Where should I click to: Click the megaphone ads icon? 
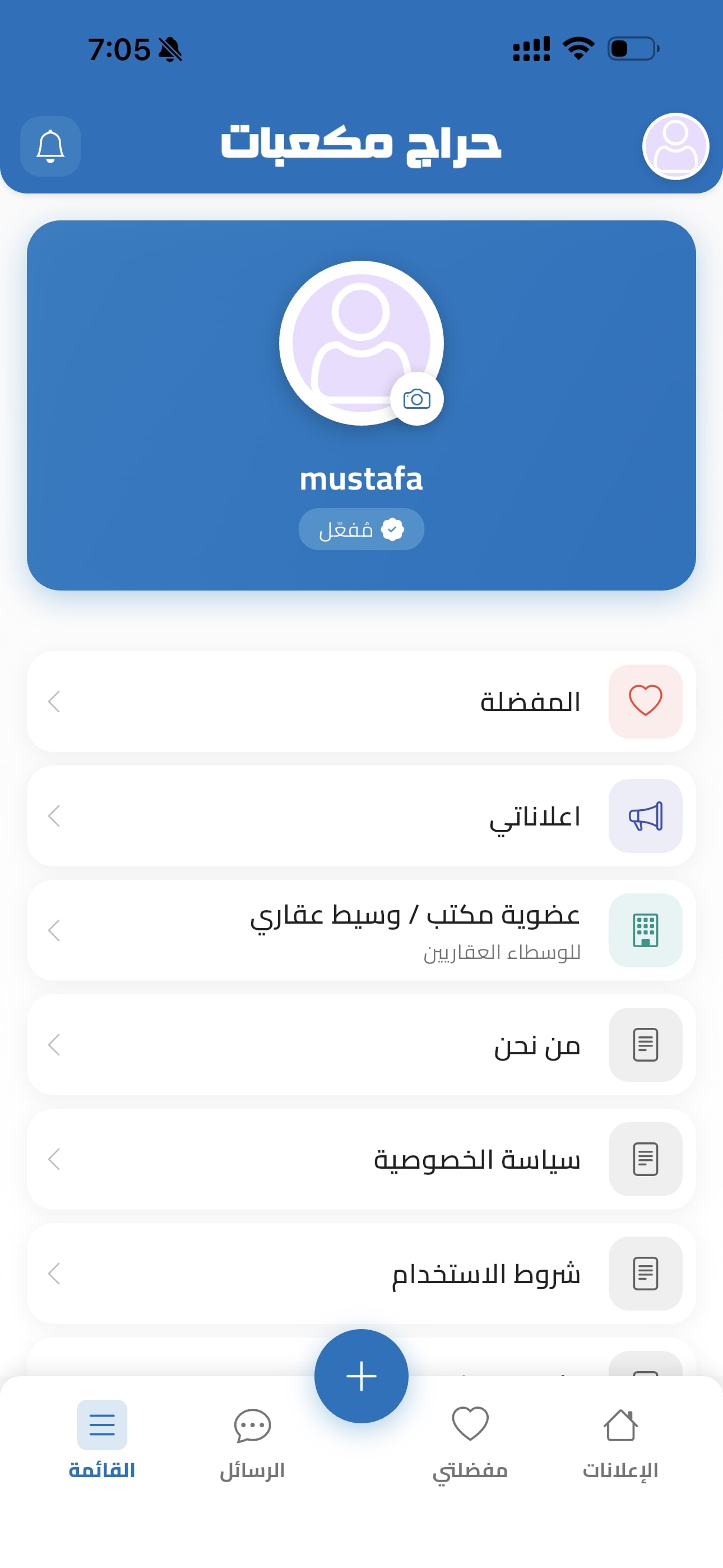pos(645,815)
